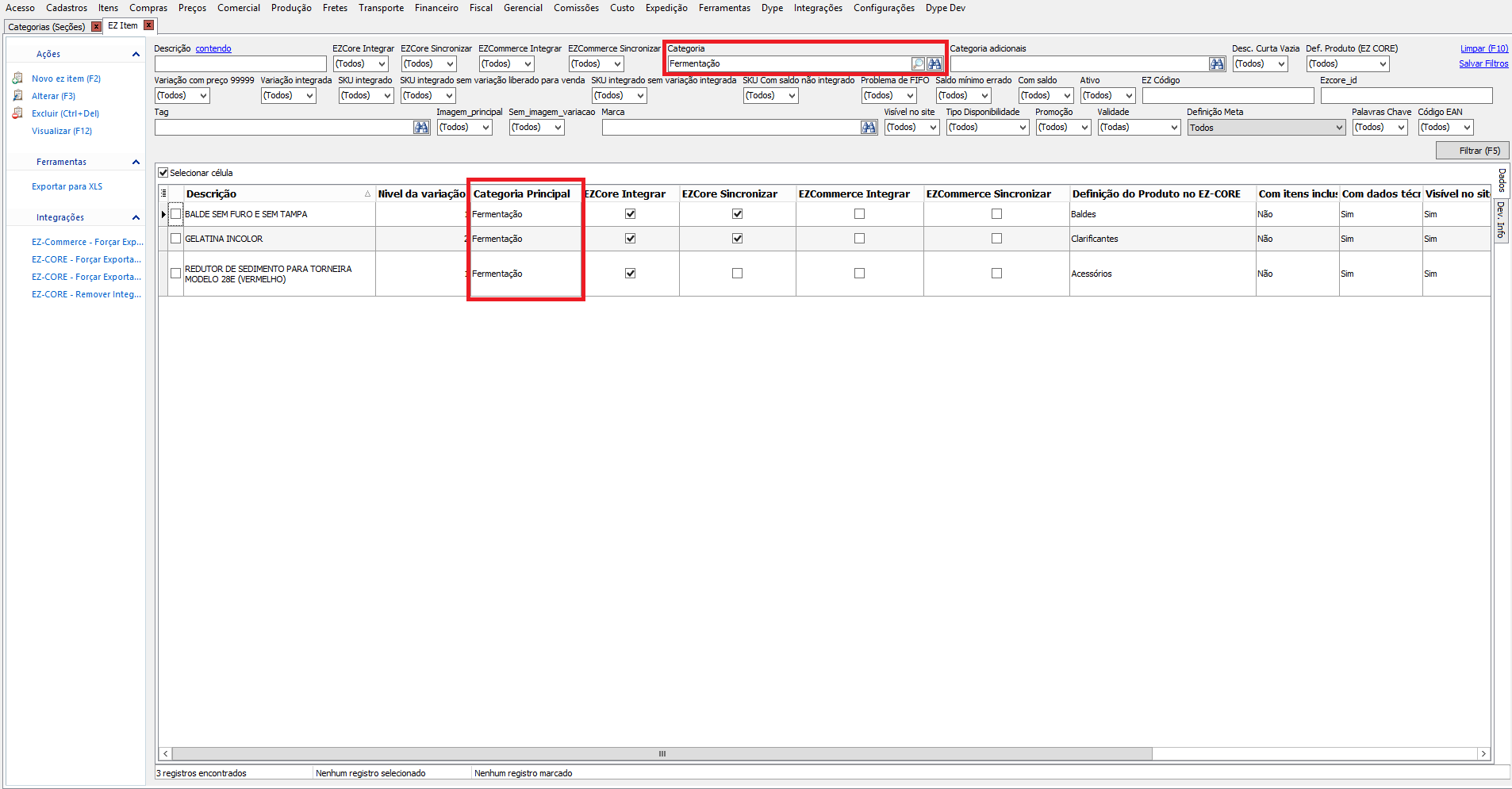Open the Dados side tab
The width and height of the screenshot is (1512, 789).
click(x=1502, y=180)
